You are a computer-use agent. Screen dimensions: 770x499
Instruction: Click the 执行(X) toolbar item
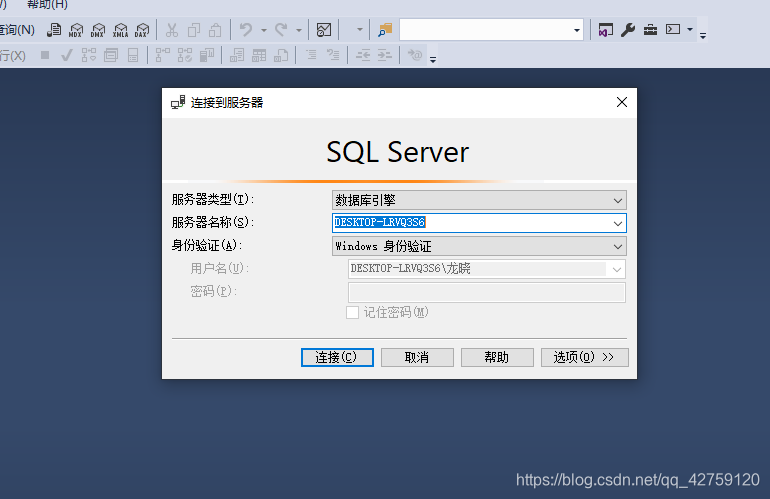(13, 55)
